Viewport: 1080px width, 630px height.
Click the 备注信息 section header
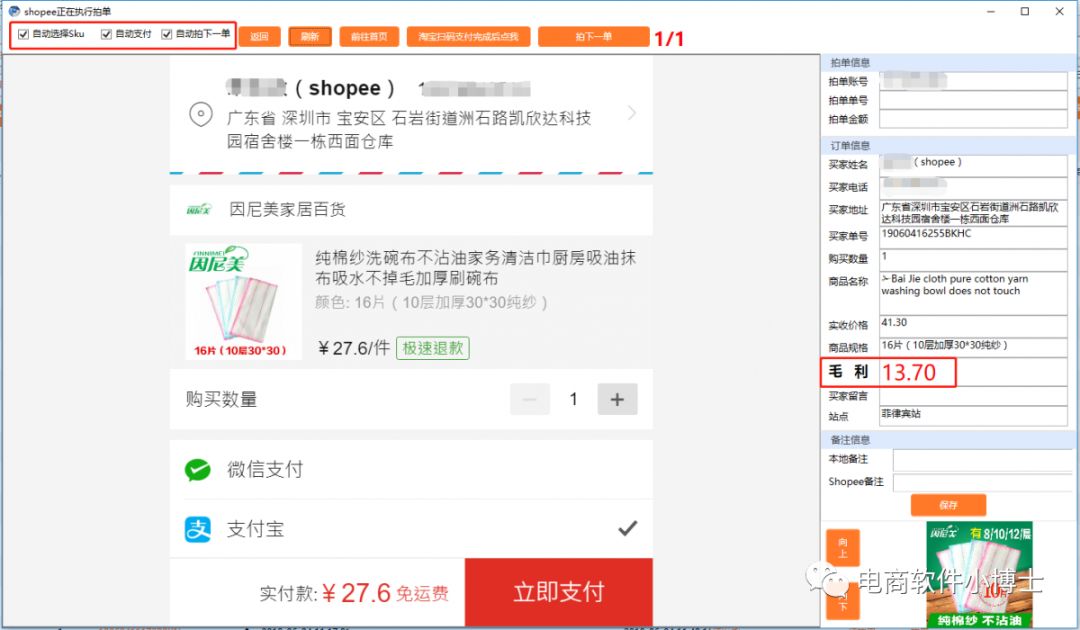click(850, 440)
